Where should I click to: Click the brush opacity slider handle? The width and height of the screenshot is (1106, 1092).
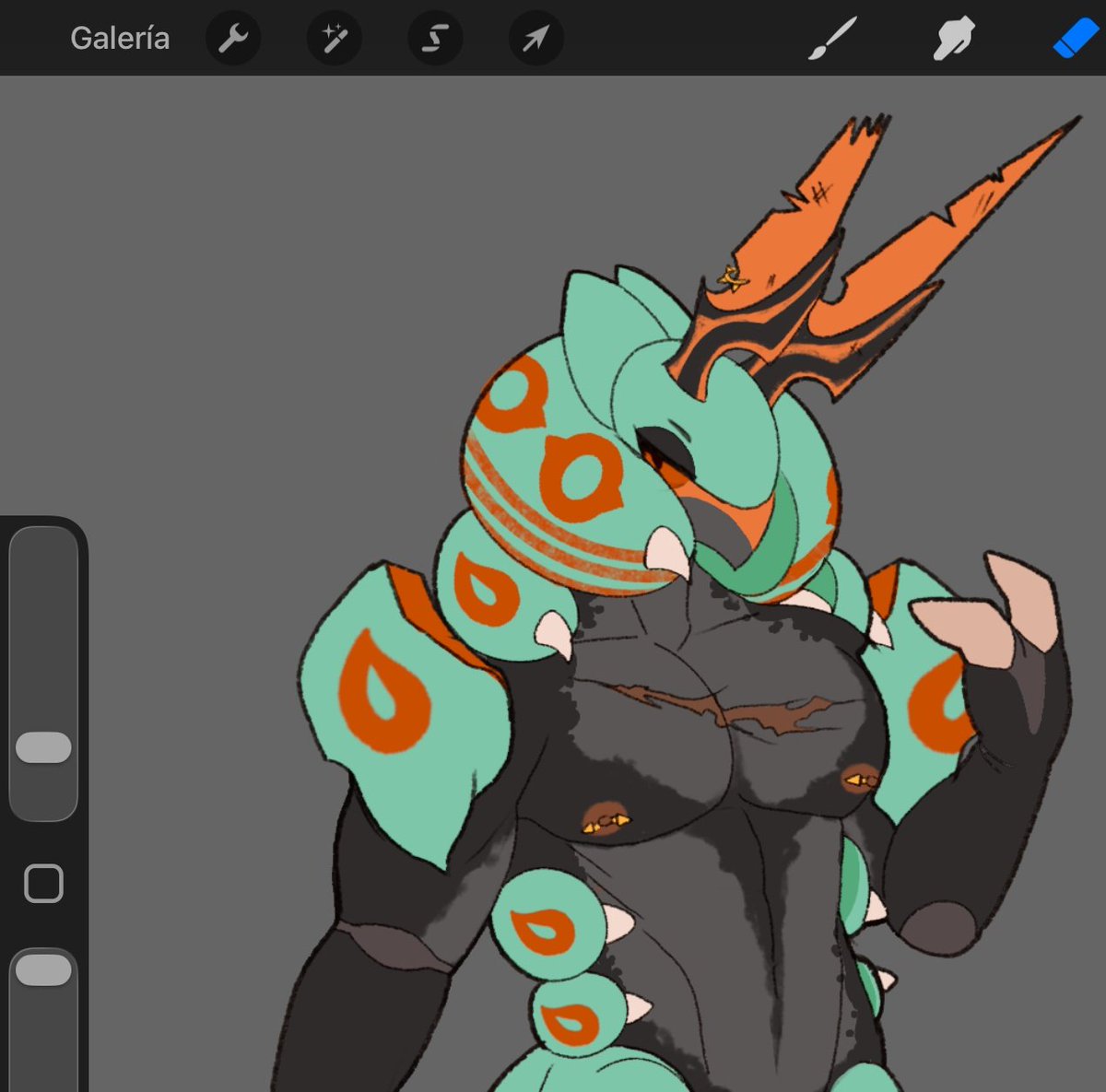(x=43, y=970)
